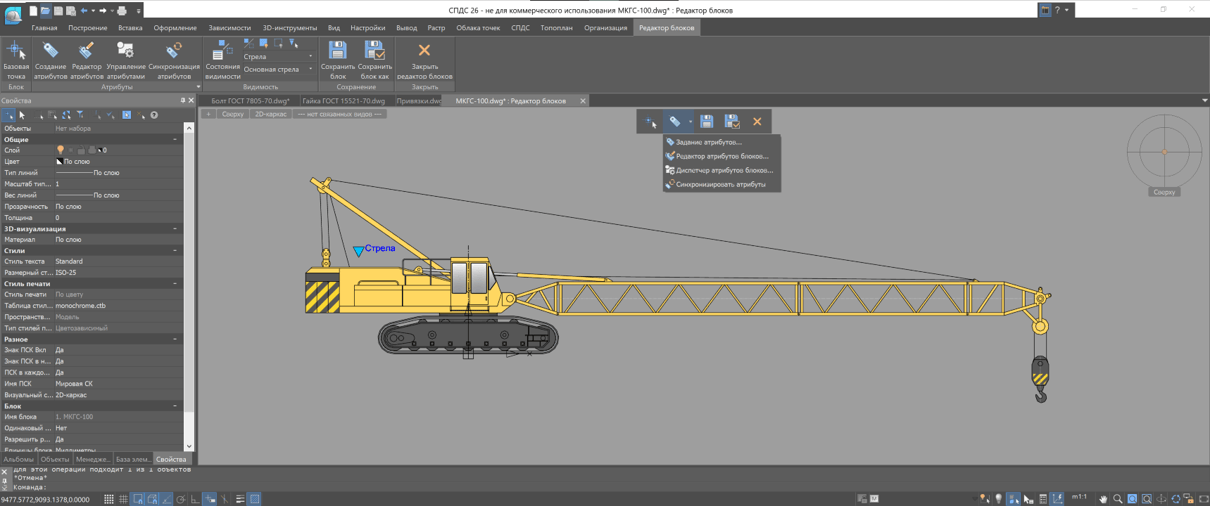Click the pan hand icon in status bar
Viewport: 1210px width, 506px height.
point(1103,498)
